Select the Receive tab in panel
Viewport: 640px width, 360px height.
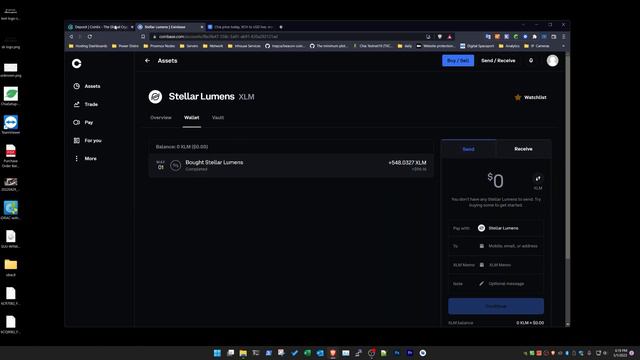(523, 149)
